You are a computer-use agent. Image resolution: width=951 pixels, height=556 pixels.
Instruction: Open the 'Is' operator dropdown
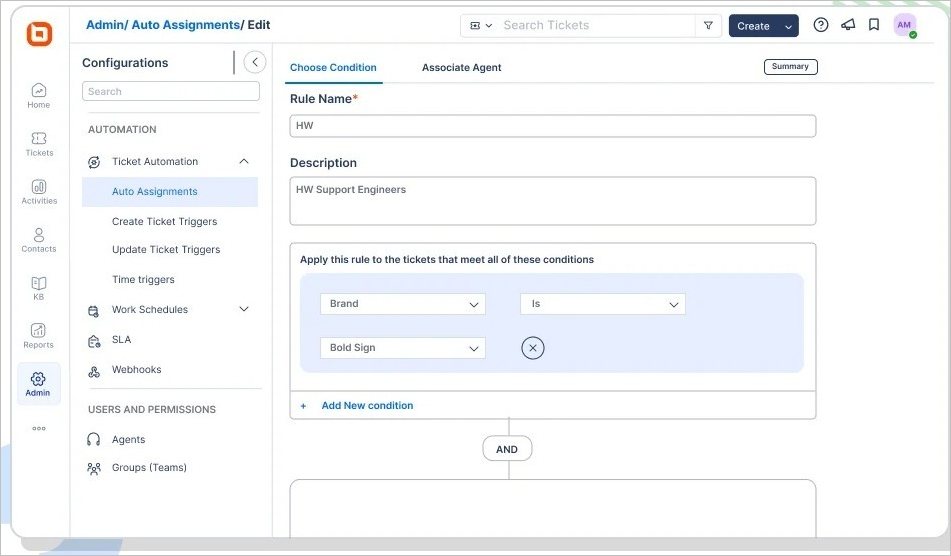click(x=603, y=304)
